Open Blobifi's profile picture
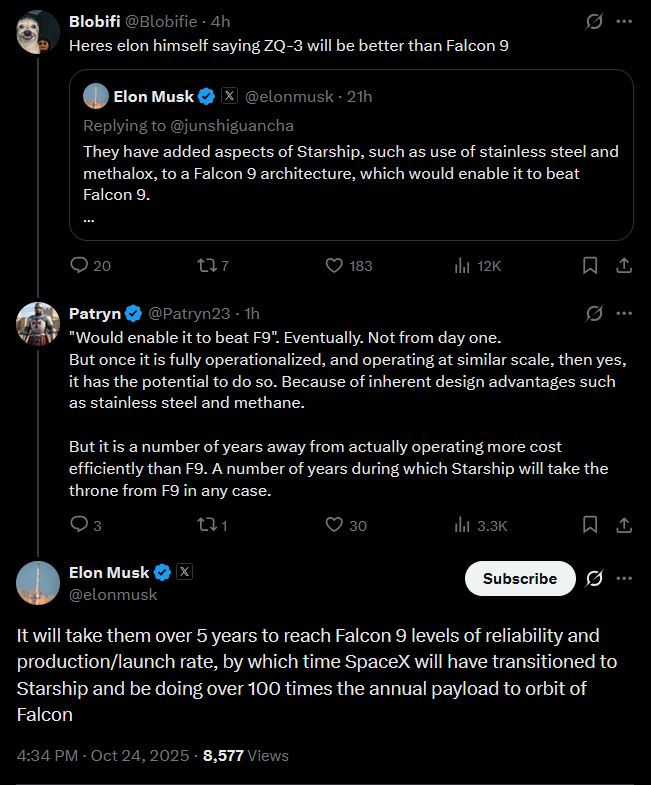 coord(38,31)
